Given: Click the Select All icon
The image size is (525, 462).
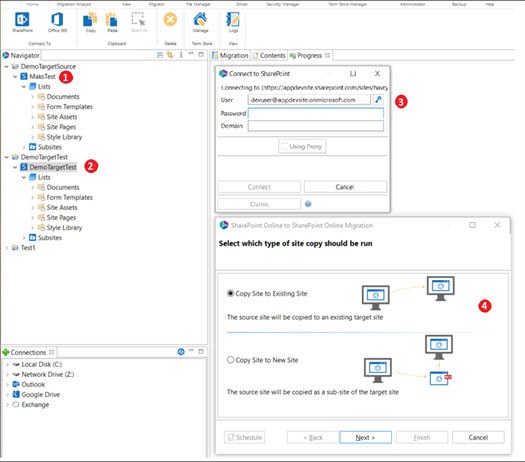Looking at the screenshot, I should coord(138,19).
